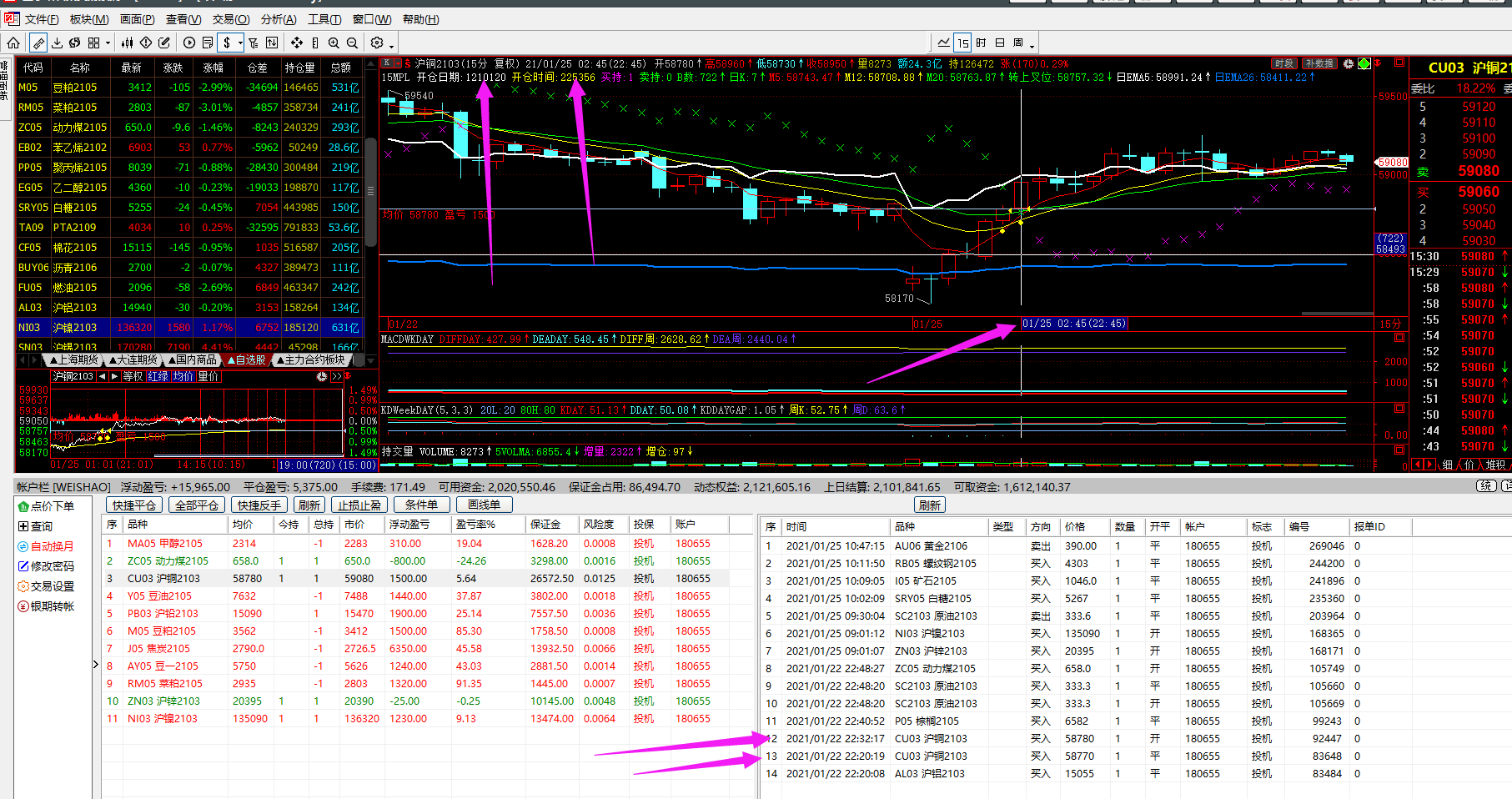
Task: Click the 画线单 button
Action: (484, 505)
